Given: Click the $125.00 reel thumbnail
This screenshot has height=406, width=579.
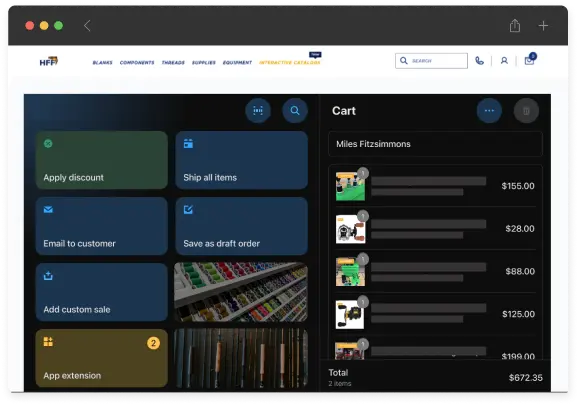Looking at the screenshot, I should click(x=350, y=315).
